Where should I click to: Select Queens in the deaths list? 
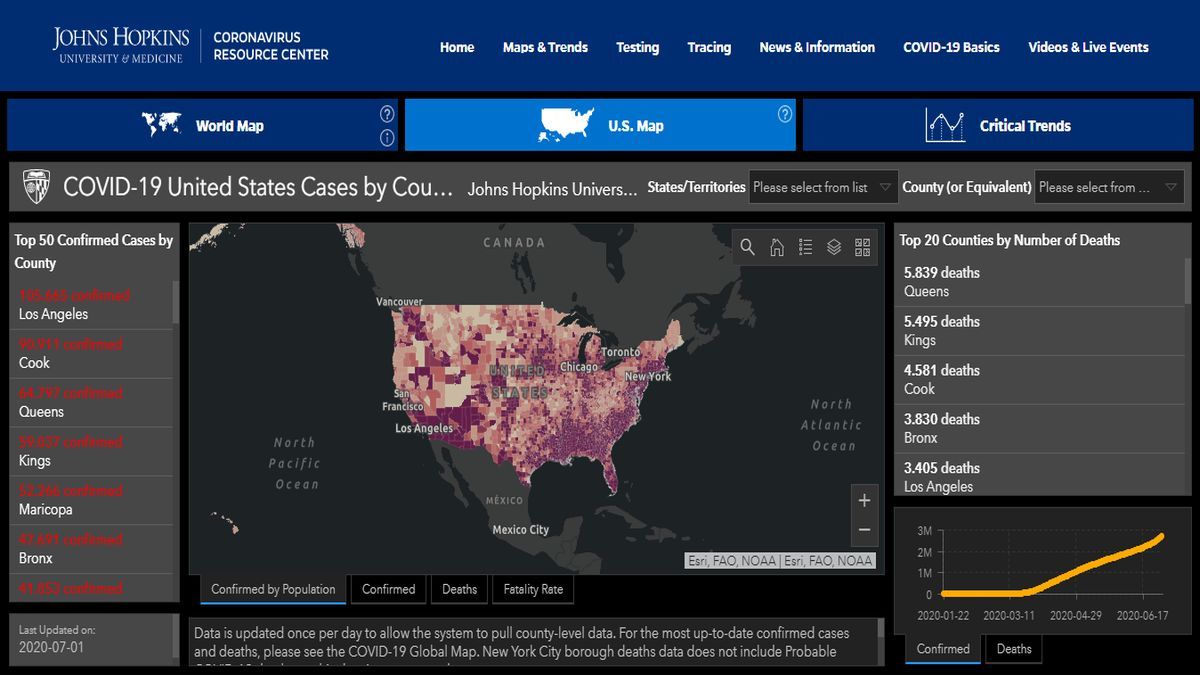click(x=1039, y=282)
